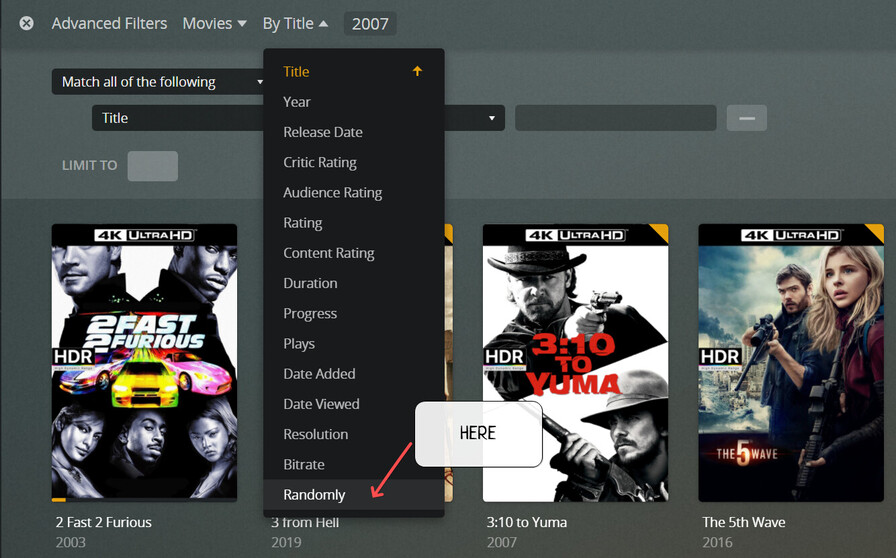Sort by Release Date
This screenshot has height=558, width=896.
coord(354,132)
